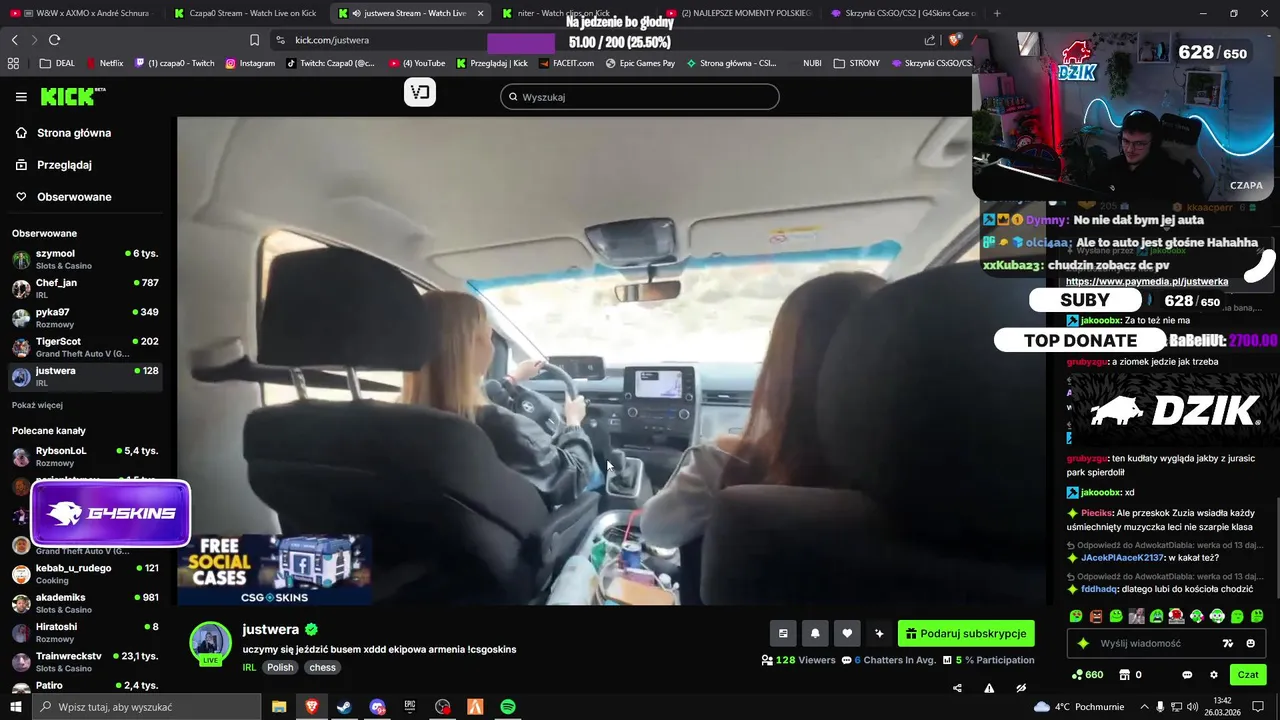Switch to the 'W&W x AXMO' browser tab
The height and width of the screenshot is (720, 1280).
point(85,13)
